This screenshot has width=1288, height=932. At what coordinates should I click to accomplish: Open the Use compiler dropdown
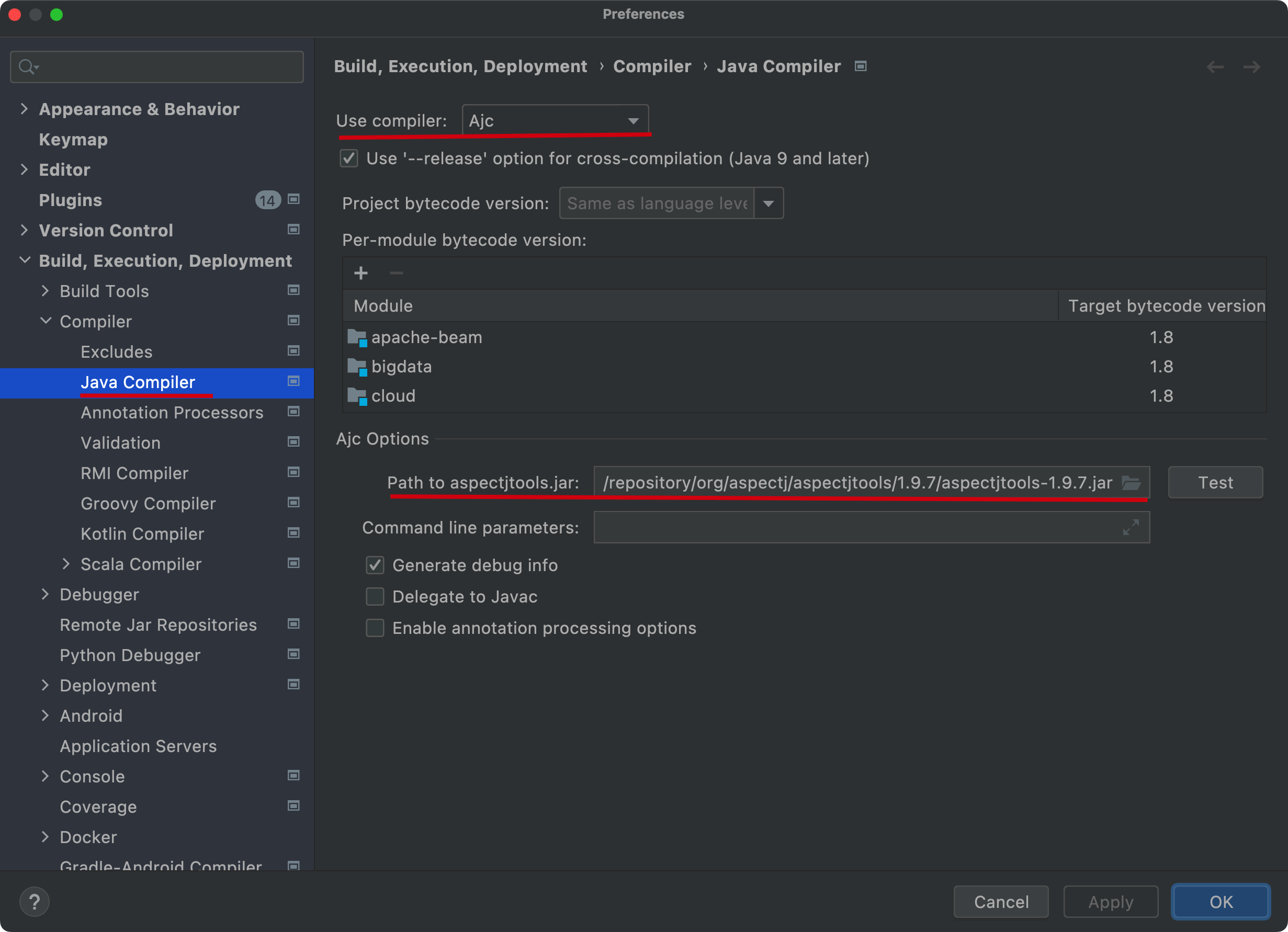point(633,120)
